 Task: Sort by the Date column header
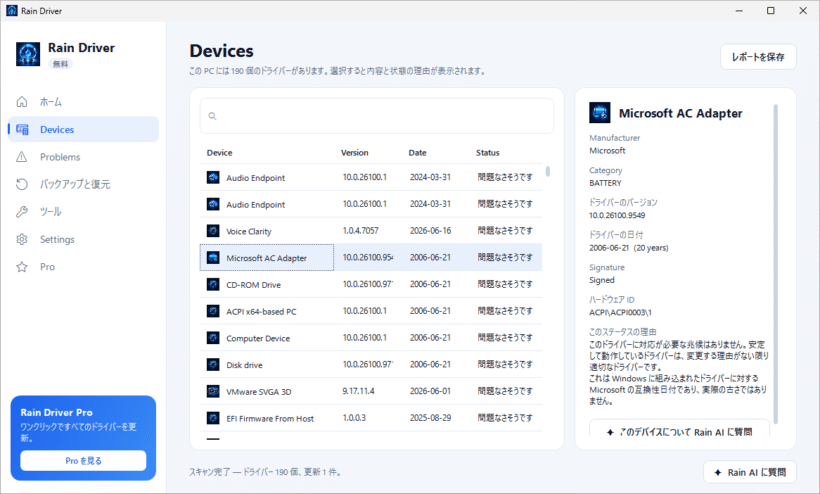[x=417, y=153]
